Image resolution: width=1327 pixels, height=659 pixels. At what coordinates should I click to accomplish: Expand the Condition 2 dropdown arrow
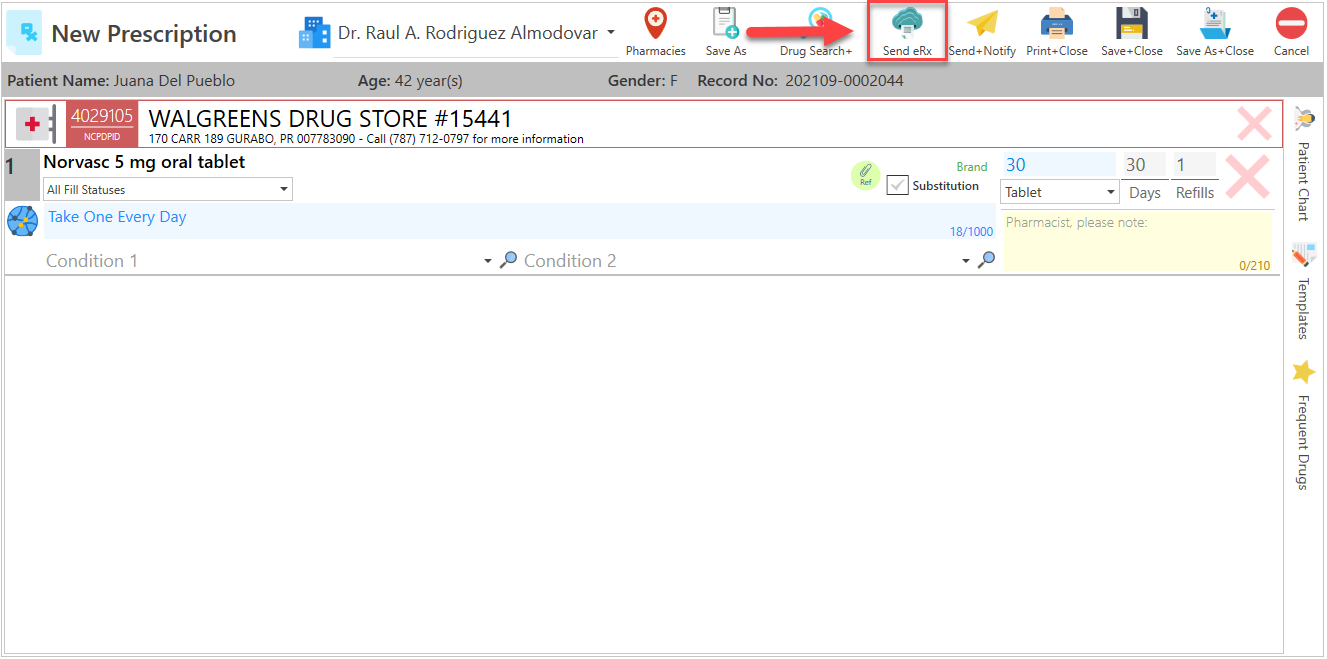click(x=966, y=261)
